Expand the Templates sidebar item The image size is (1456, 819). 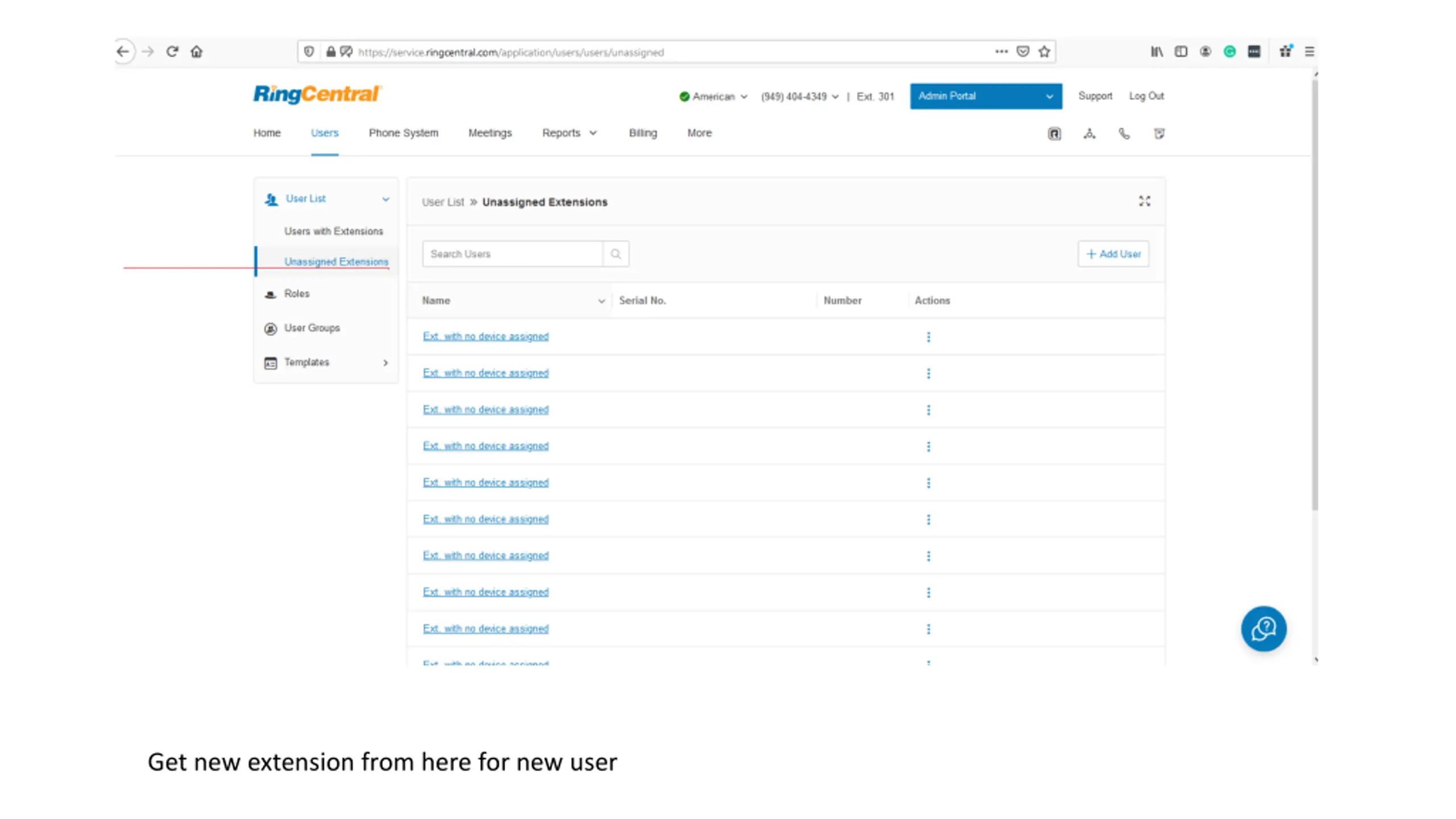click(x=385, y=362)
